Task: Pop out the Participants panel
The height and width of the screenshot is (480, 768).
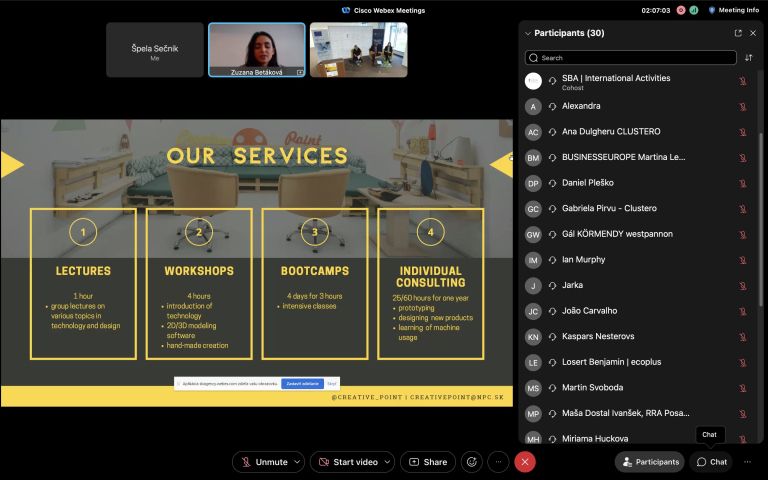Action: tap(738, 33)
